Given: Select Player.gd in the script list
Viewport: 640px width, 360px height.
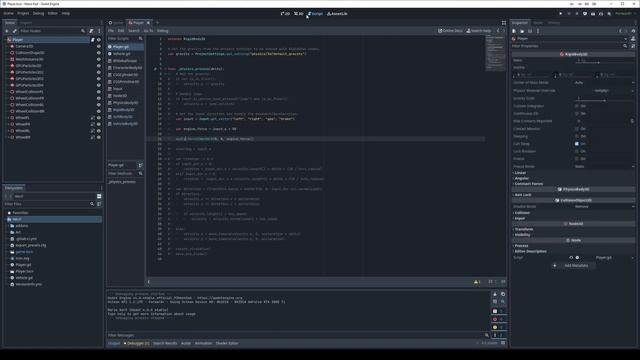Looking at the screenshot, I should pos(125,47).
